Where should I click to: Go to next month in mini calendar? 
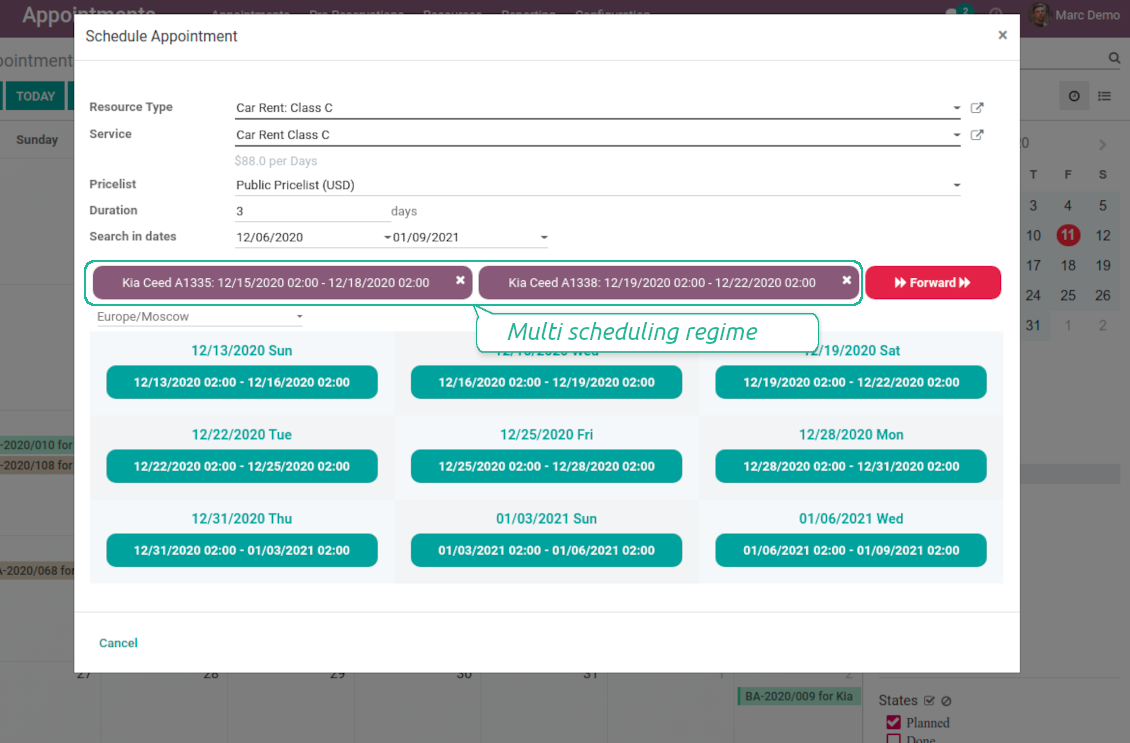(x=1102, y=145)
